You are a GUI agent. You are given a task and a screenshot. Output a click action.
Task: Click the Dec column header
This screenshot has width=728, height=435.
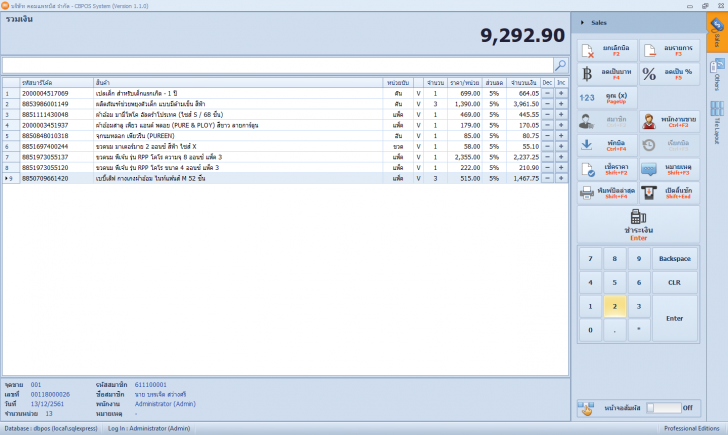547,83
